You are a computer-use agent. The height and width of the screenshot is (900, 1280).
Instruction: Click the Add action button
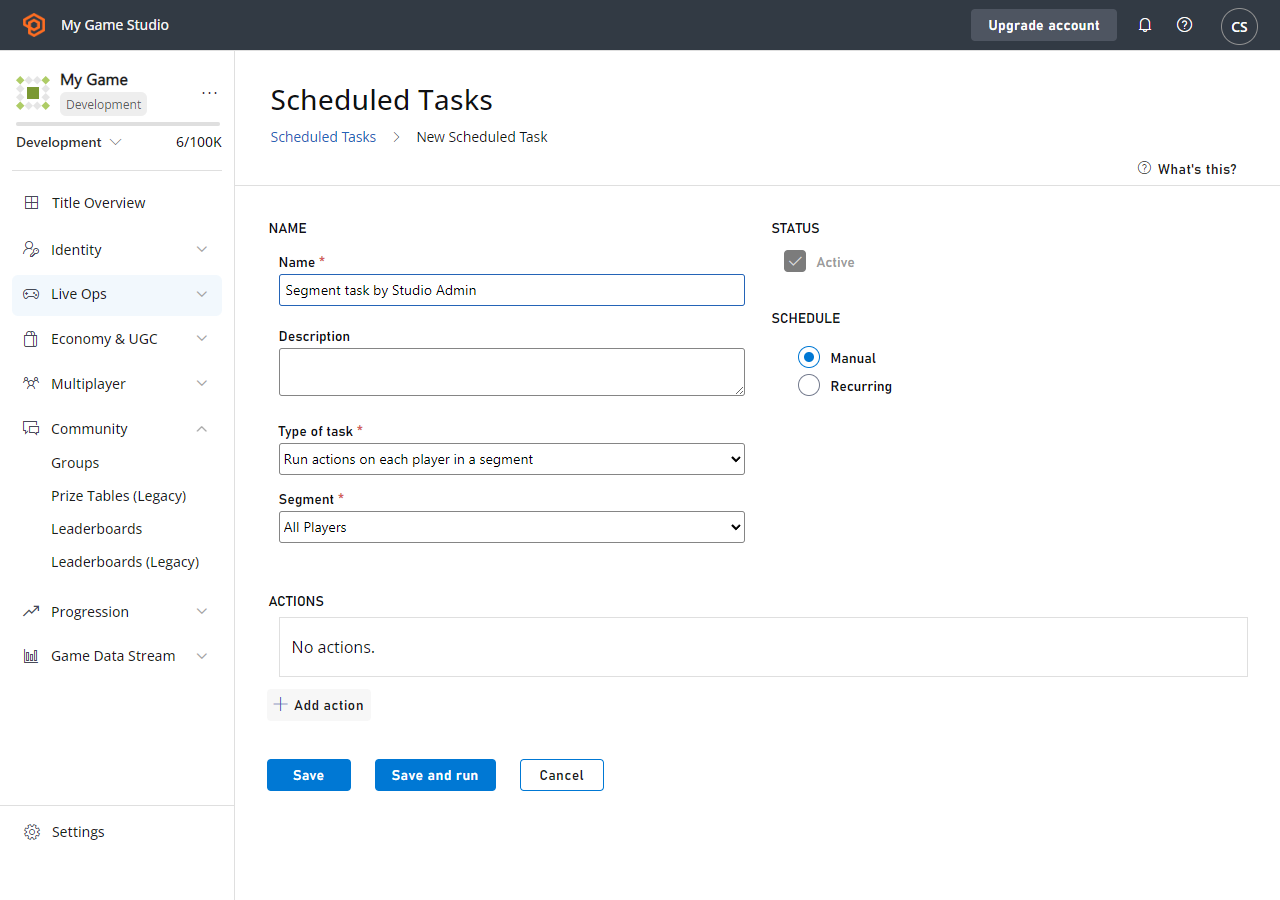pos(319,705)
